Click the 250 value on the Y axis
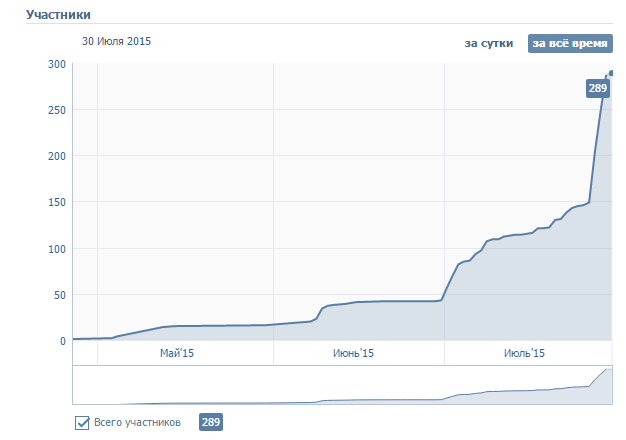Screen dimensions: 626x440 coord(57,110)
